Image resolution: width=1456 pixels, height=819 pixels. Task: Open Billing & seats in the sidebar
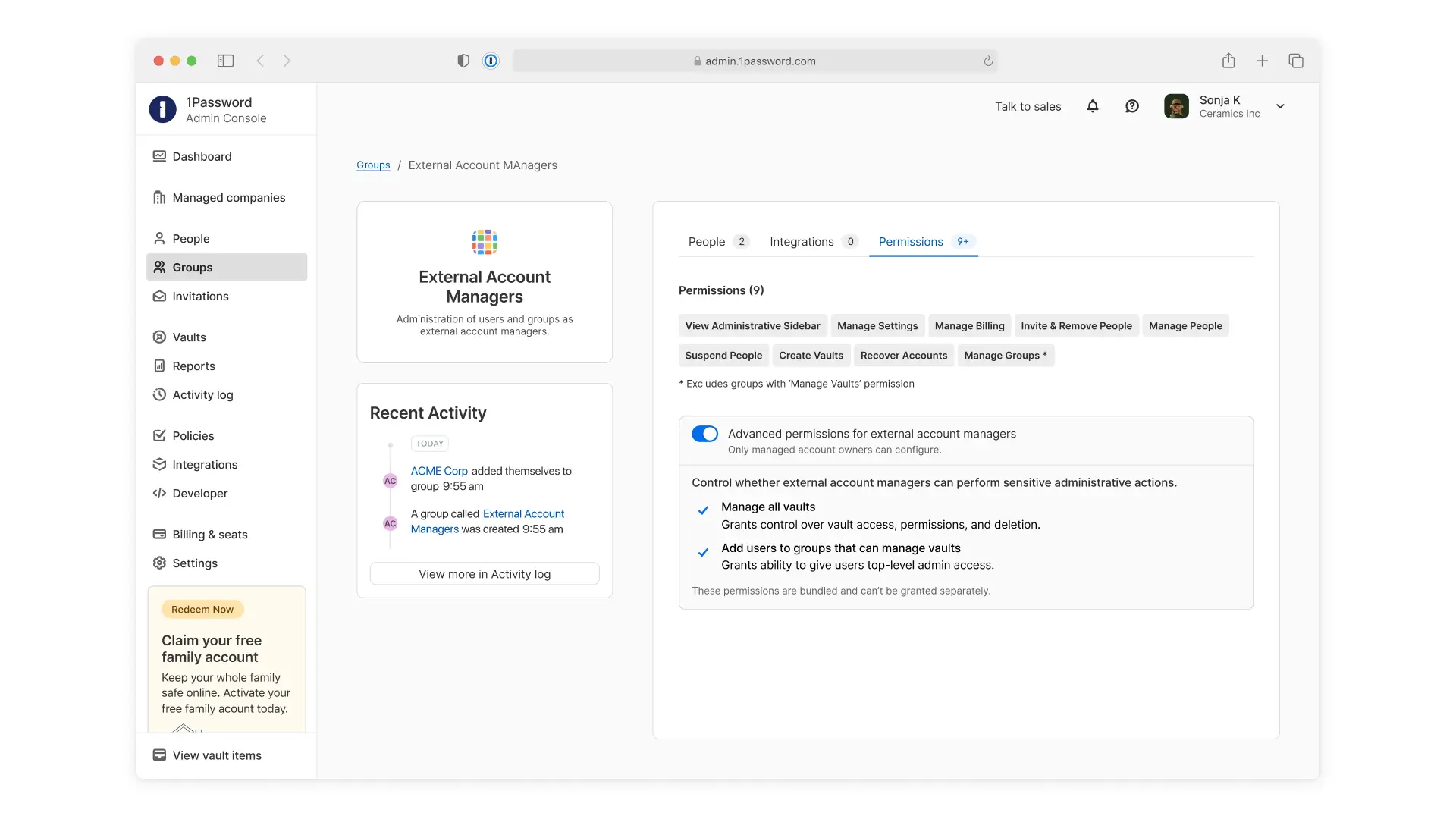[x=227, y=534]
